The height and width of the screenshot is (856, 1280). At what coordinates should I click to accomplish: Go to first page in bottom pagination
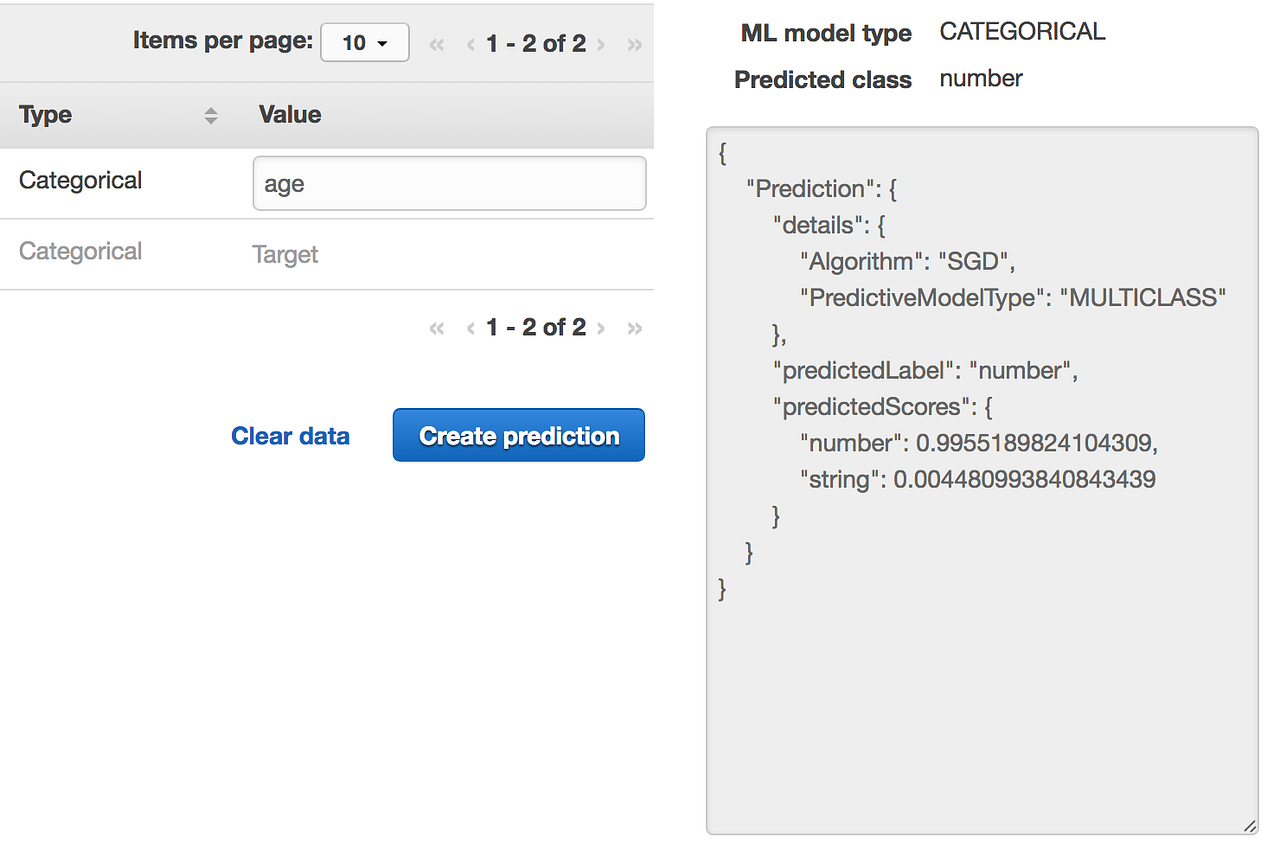(436, 328)
